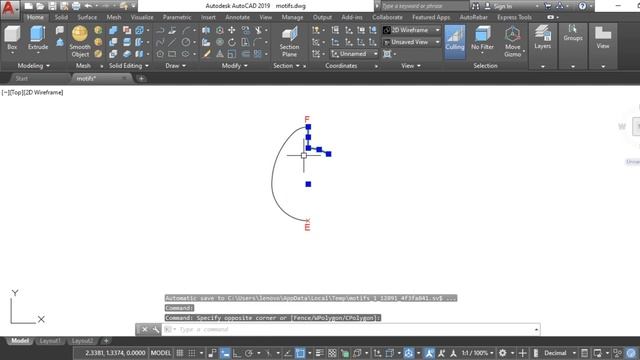This screenshot has height=360, width=640.
Task: Toggle ortho mode in status bar
Action: point(237,353)
